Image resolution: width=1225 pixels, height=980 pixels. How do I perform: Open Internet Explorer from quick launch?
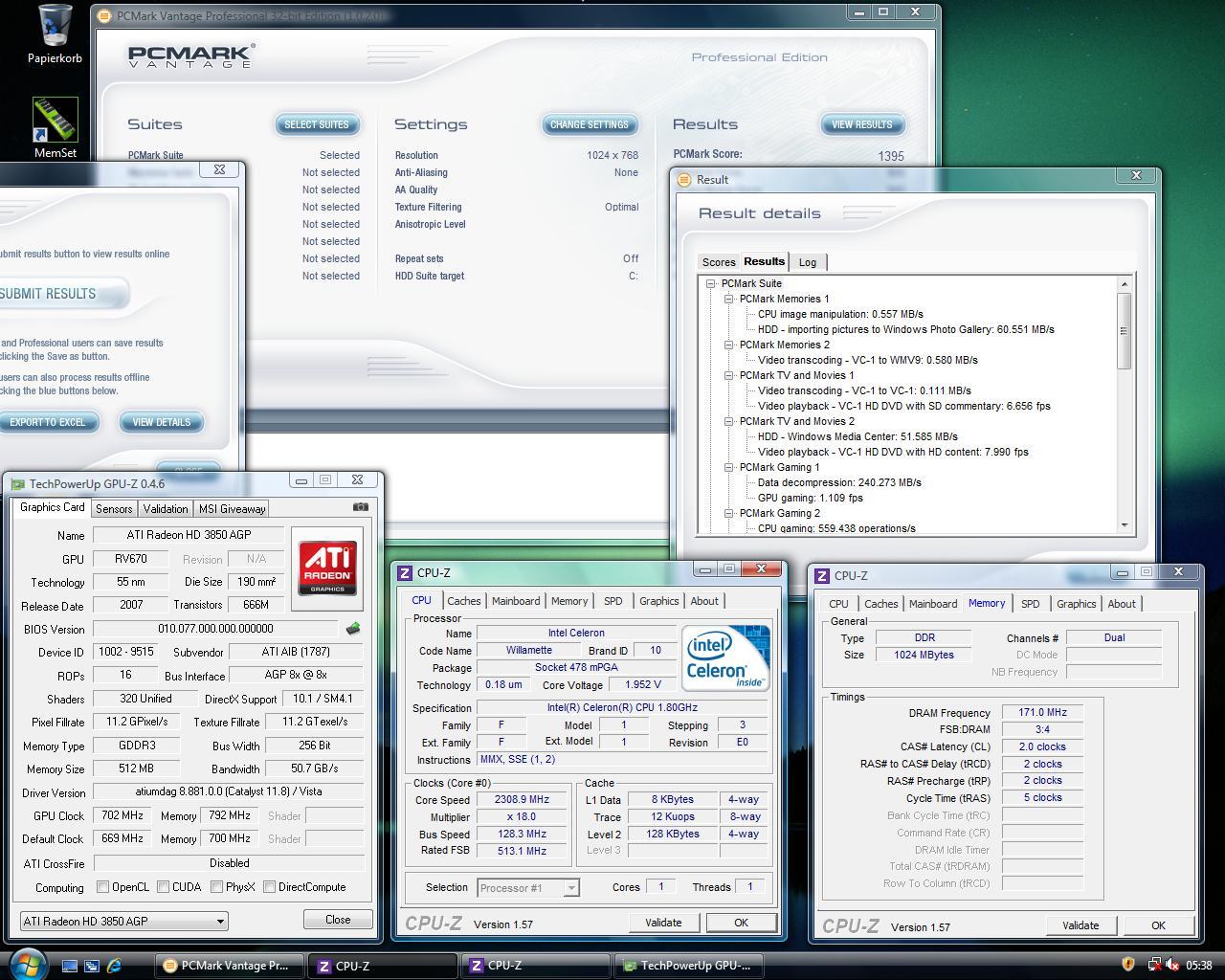pos(114,966)
